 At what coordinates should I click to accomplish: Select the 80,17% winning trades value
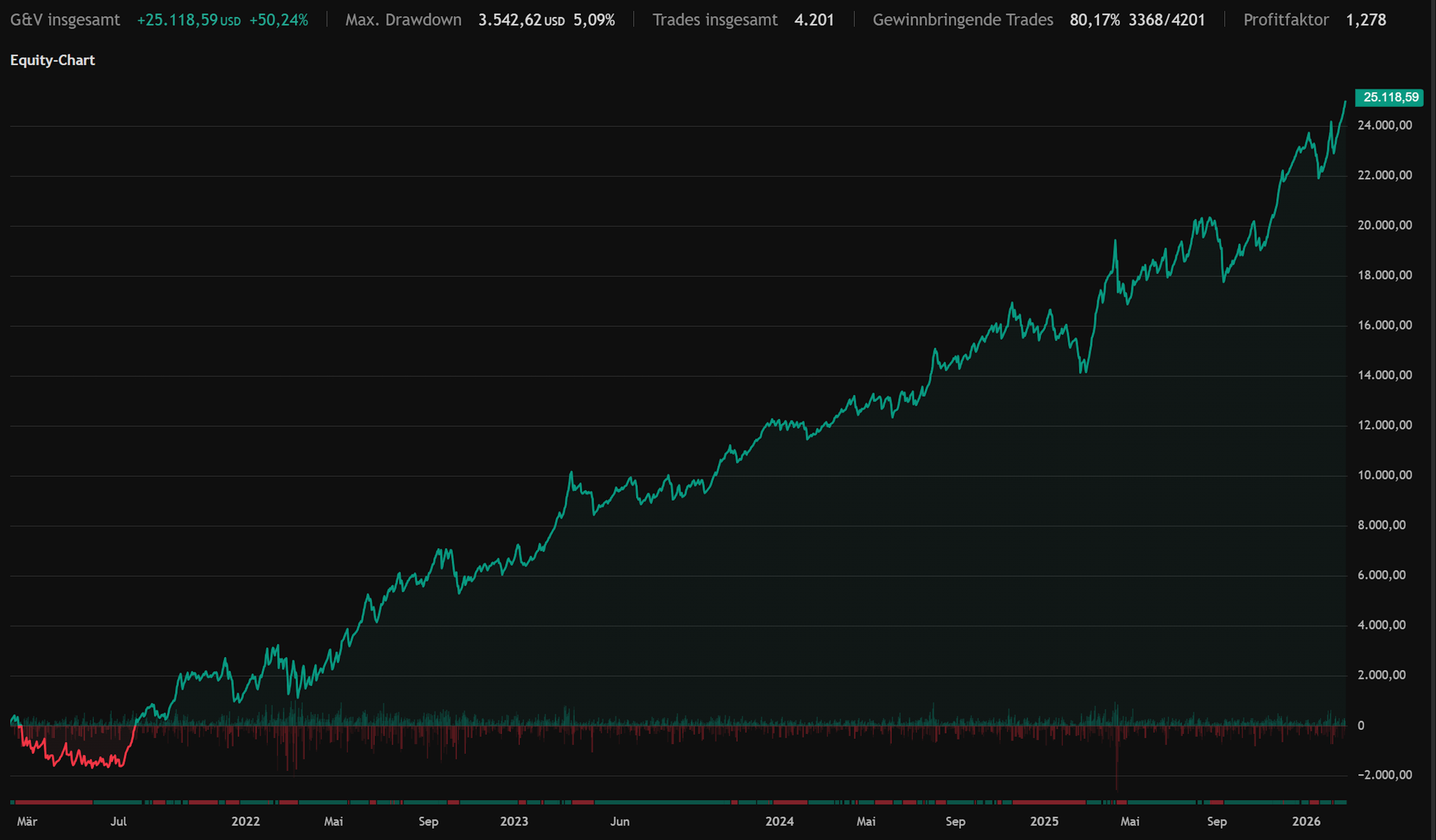click(x=1095, y=20)
